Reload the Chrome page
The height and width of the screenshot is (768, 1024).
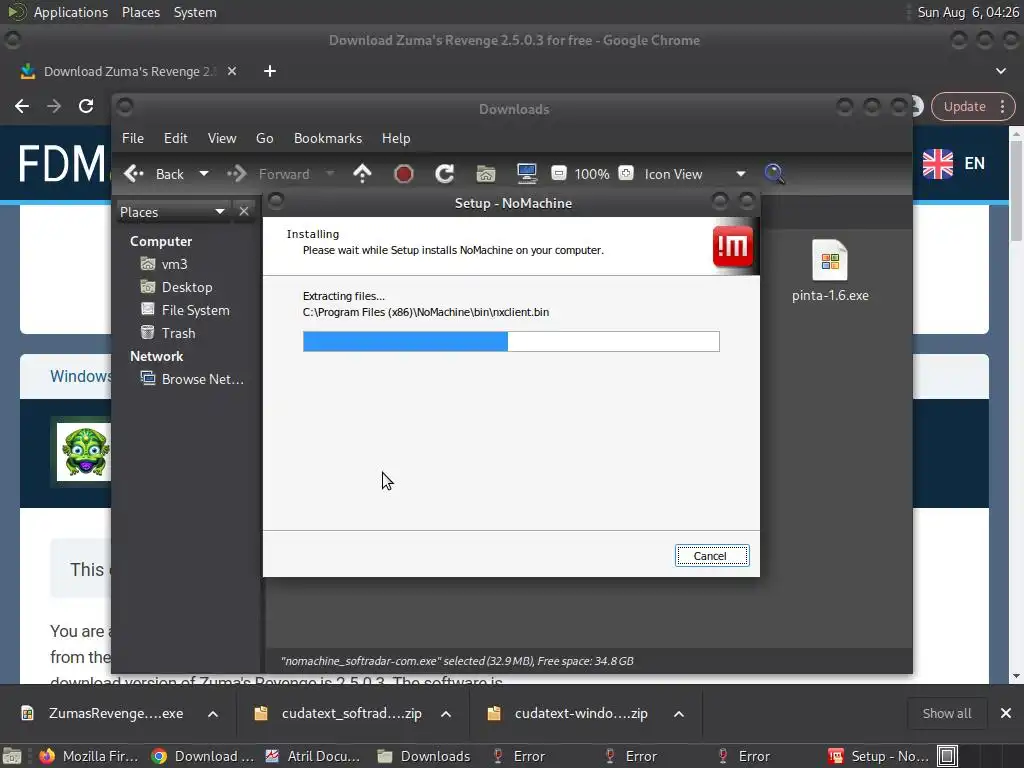pos(86,106)
